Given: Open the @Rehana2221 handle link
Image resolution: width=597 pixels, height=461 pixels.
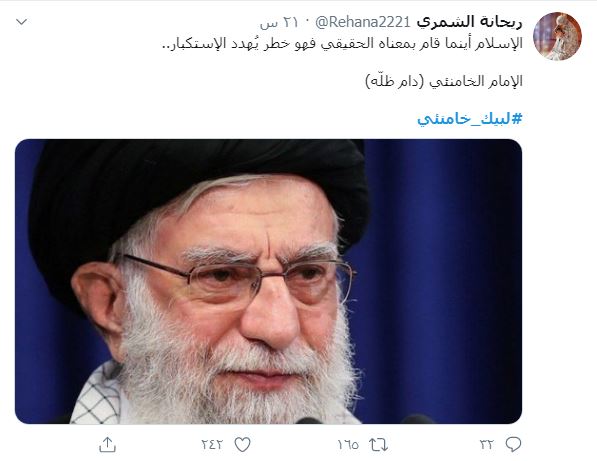Looking at the screenshot, I should point(363,22).
